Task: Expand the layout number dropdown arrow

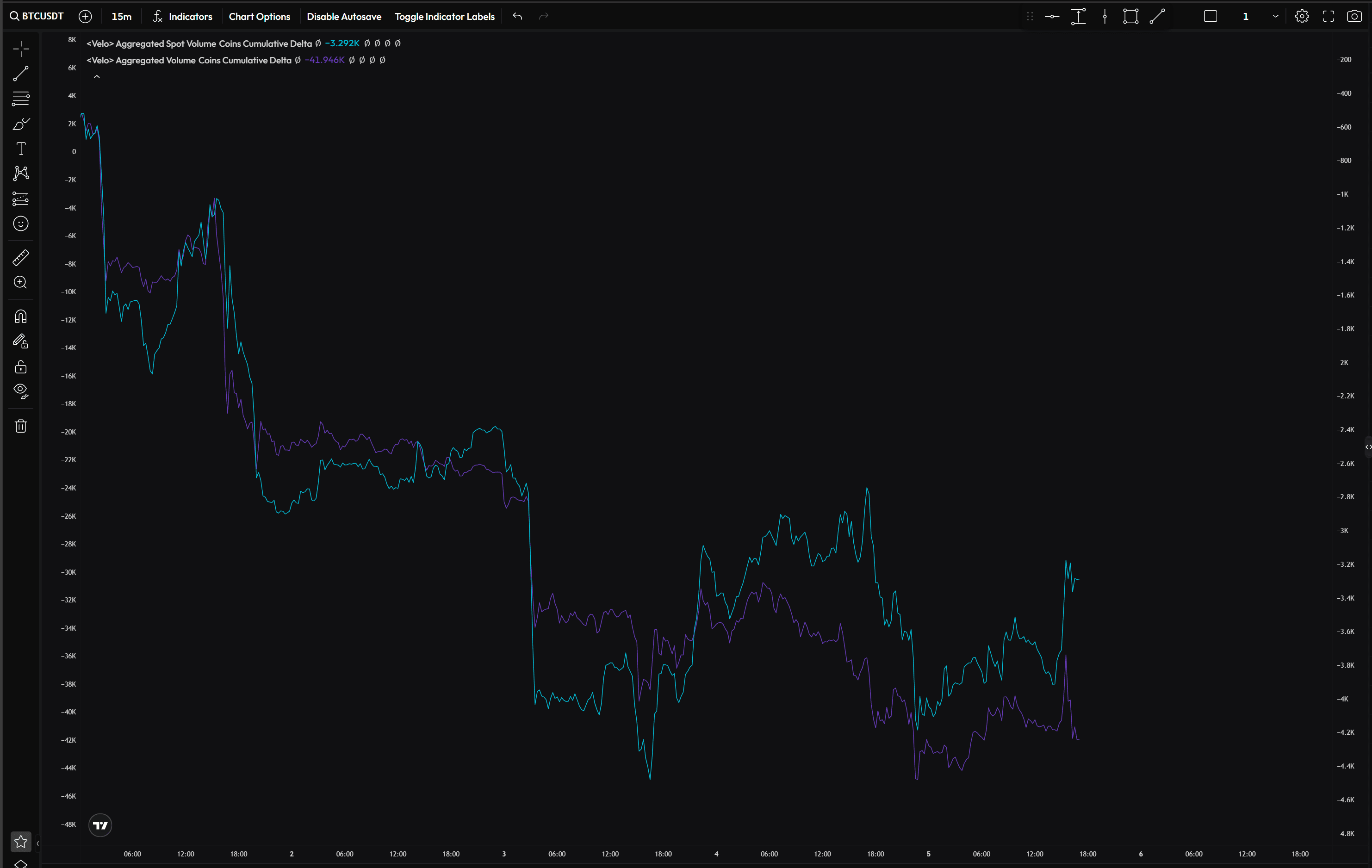Action: tap(1275, 17)
